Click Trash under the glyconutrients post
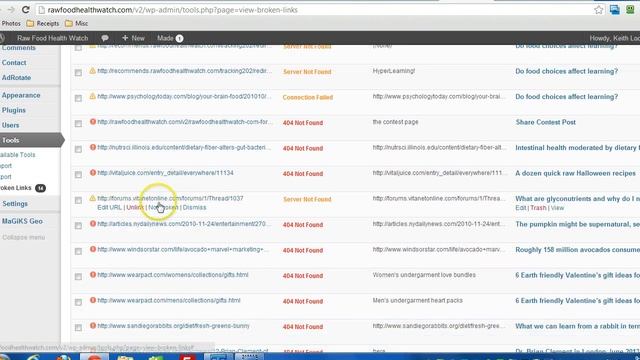The width and height of the screenshot is (640, 360). tap(538, 208)
